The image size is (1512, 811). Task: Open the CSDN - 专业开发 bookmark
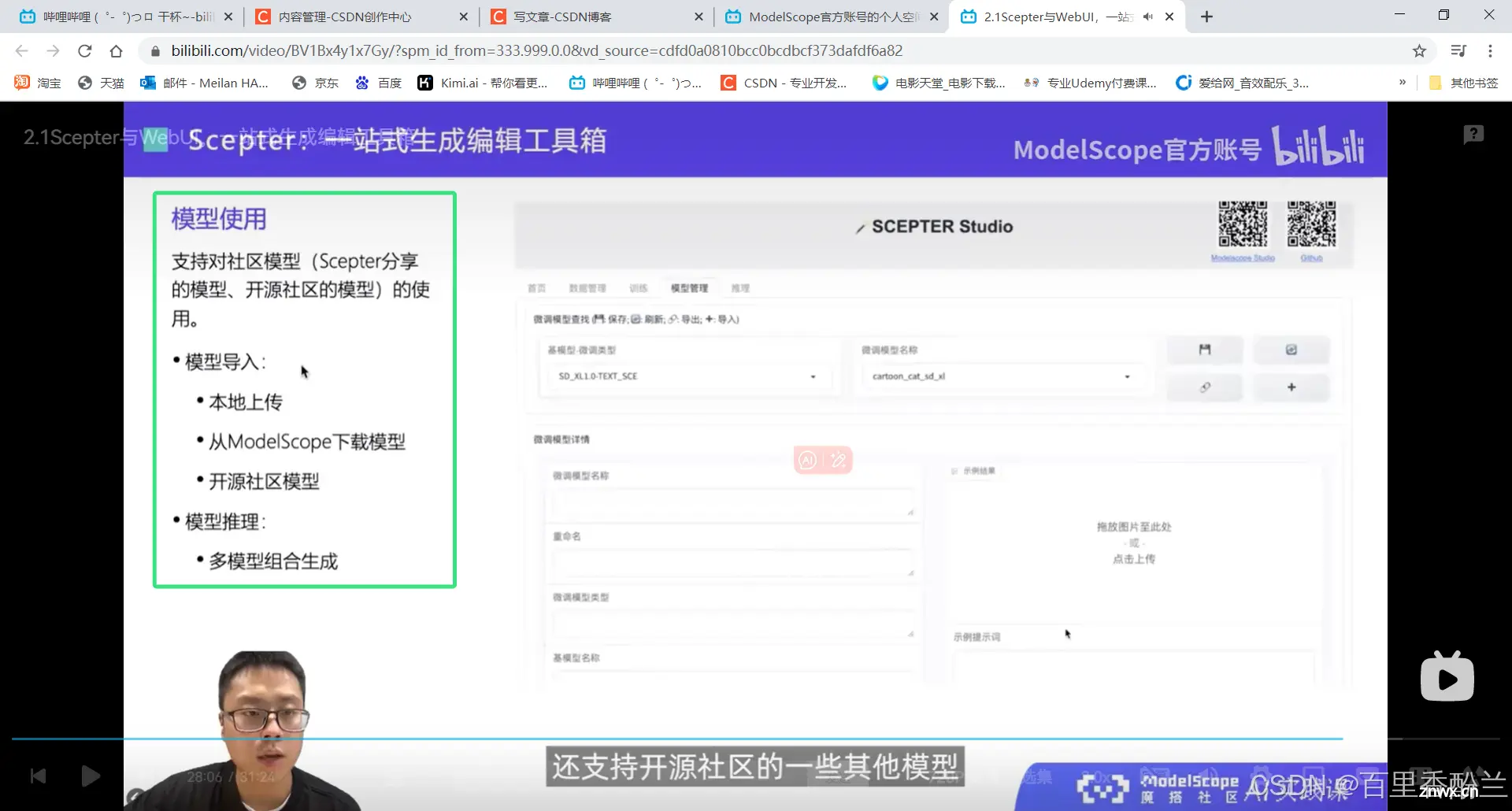pyautogui.click(x=784, y=83)
